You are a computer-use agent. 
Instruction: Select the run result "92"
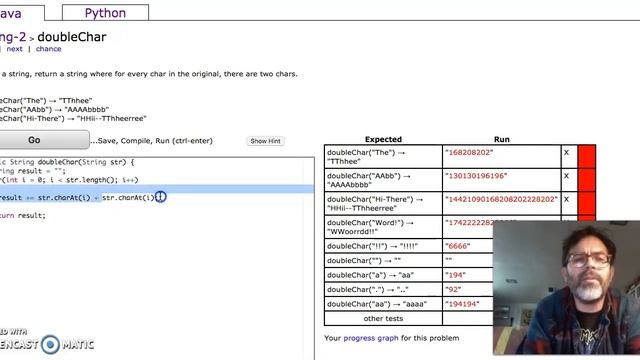tap(453, 289)
